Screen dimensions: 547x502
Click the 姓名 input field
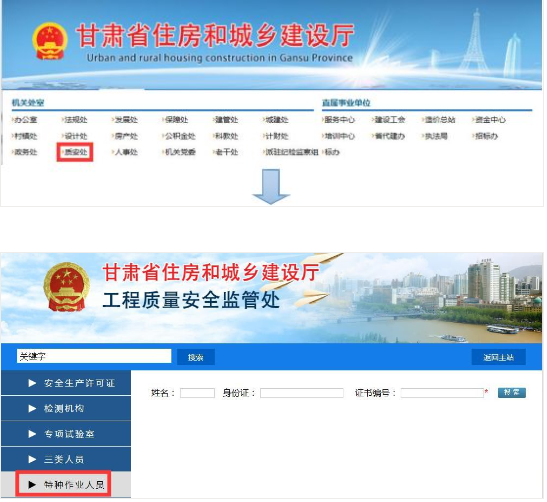[197, 393]
